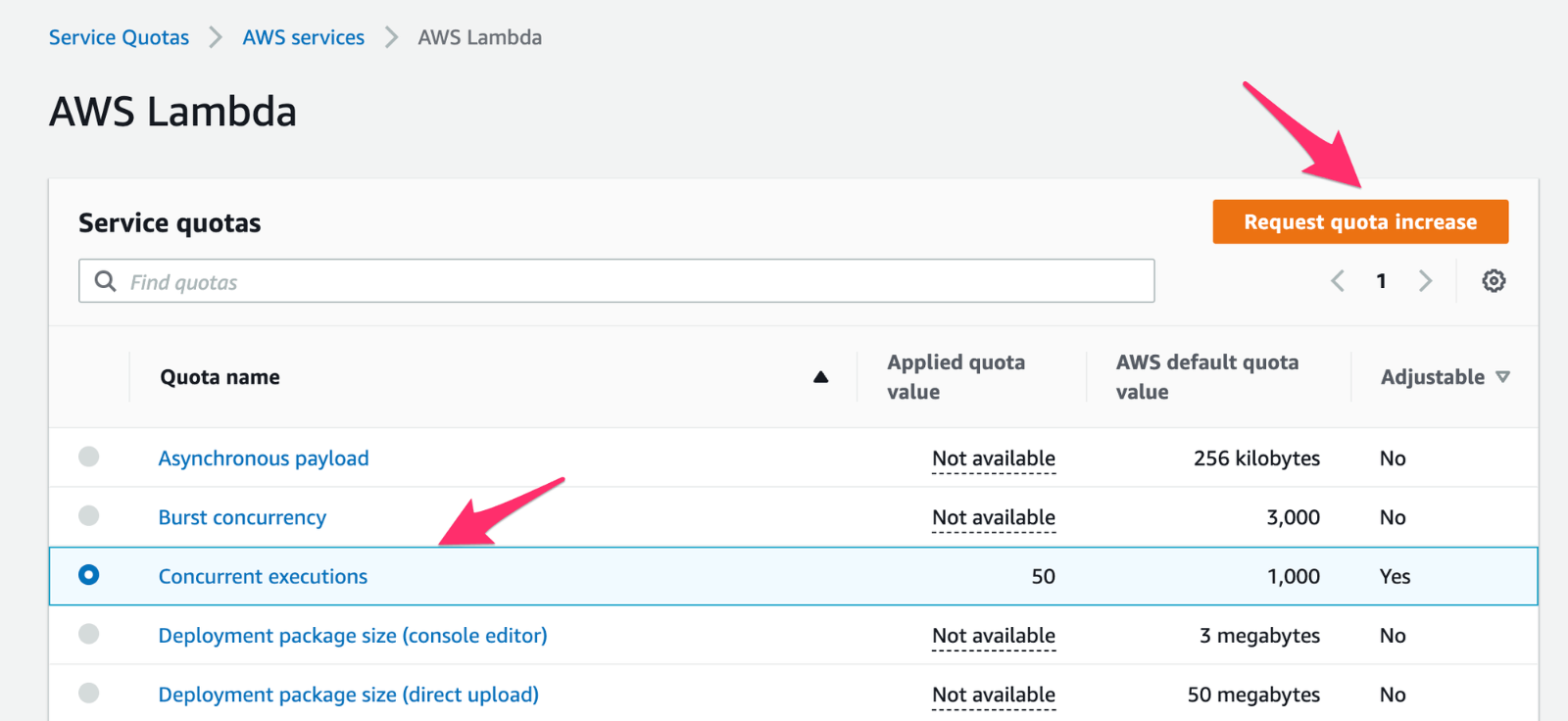
Task: Open the Burst concurrency quota details
Action: point(242,517)
